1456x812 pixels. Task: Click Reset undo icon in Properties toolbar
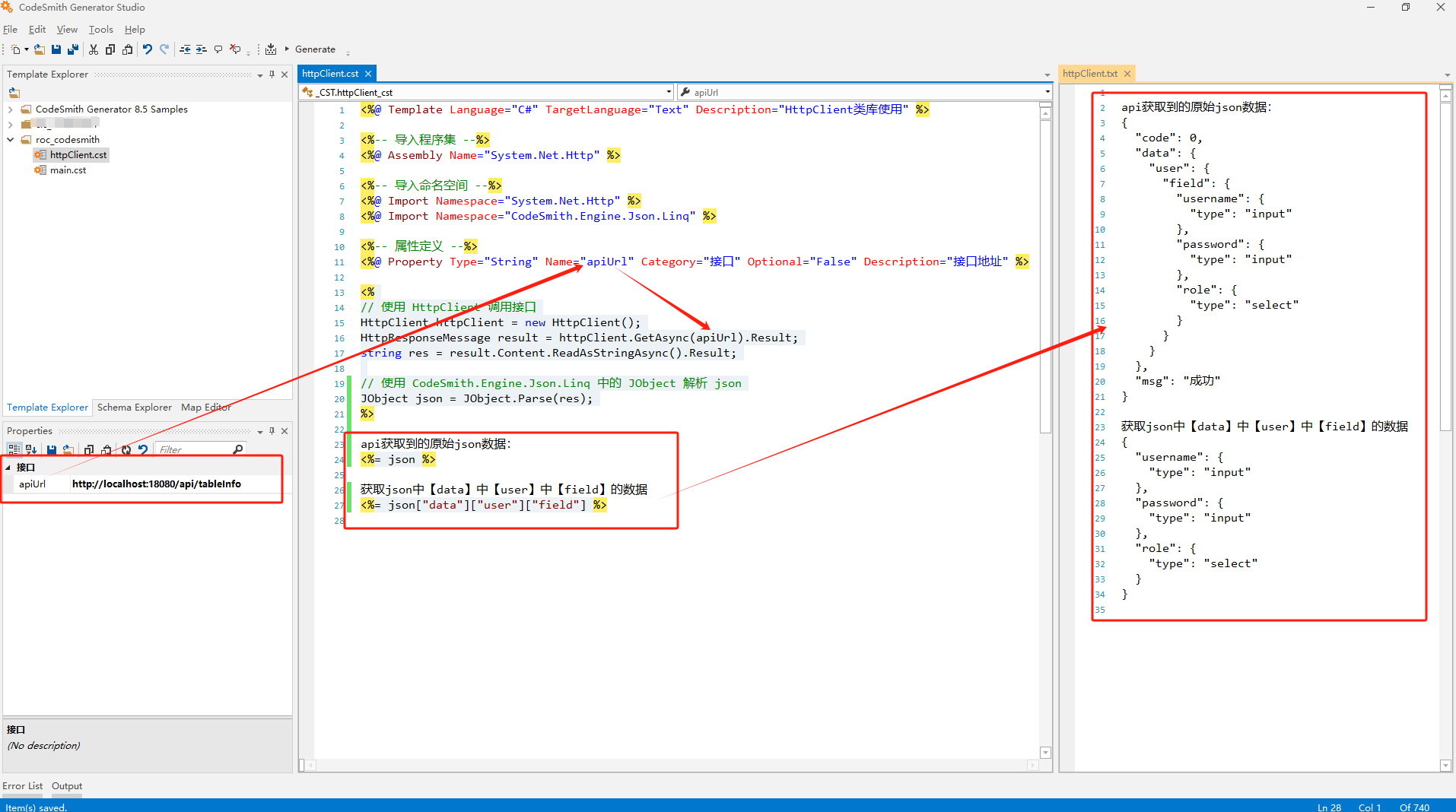tap(143, 449)
